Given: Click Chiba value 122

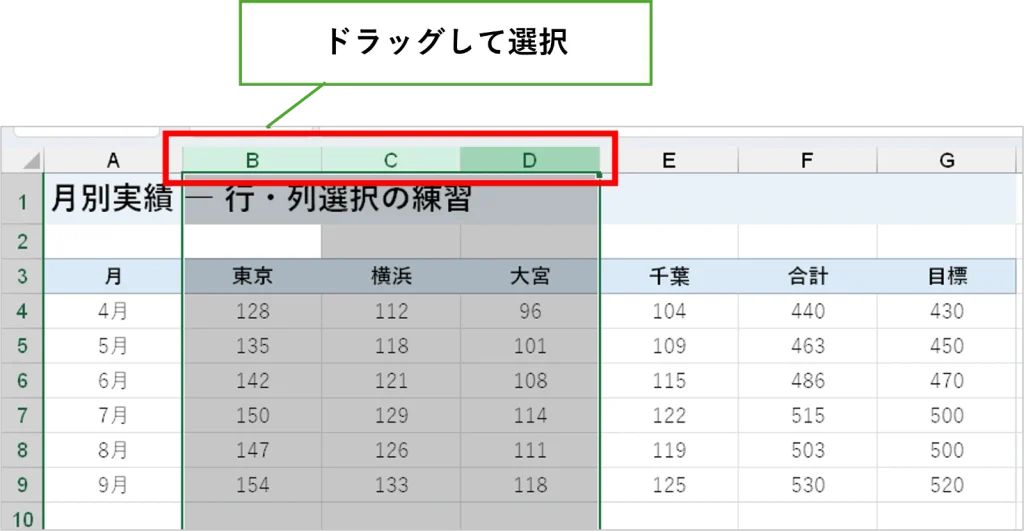Looking at the screenshot, I should (x=669, y=415).
